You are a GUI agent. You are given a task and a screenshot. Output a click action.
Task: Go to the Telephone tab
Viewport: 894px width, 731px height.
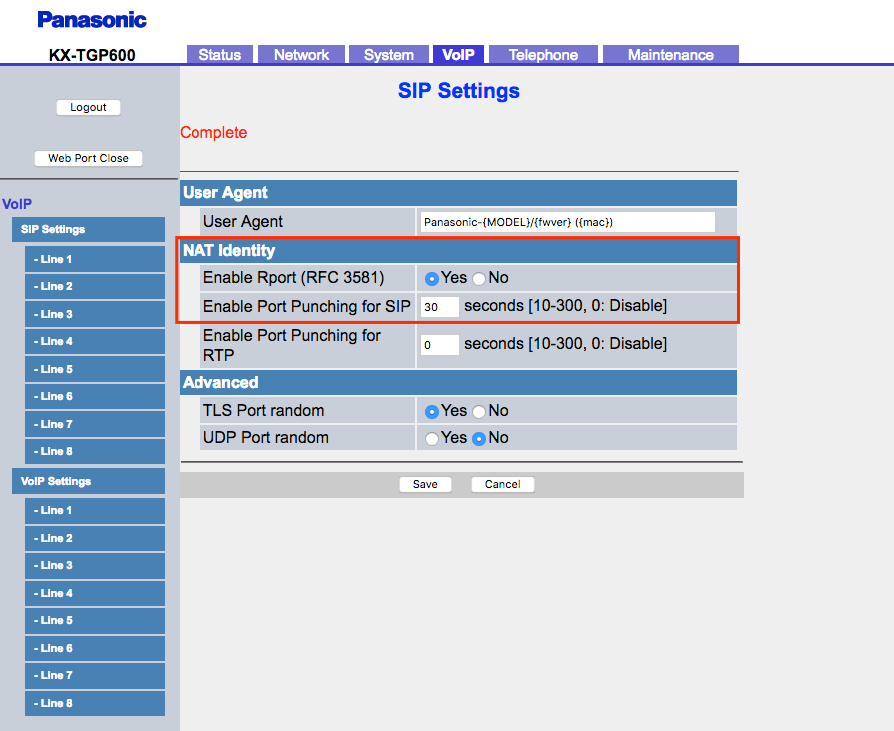[543, 55]
